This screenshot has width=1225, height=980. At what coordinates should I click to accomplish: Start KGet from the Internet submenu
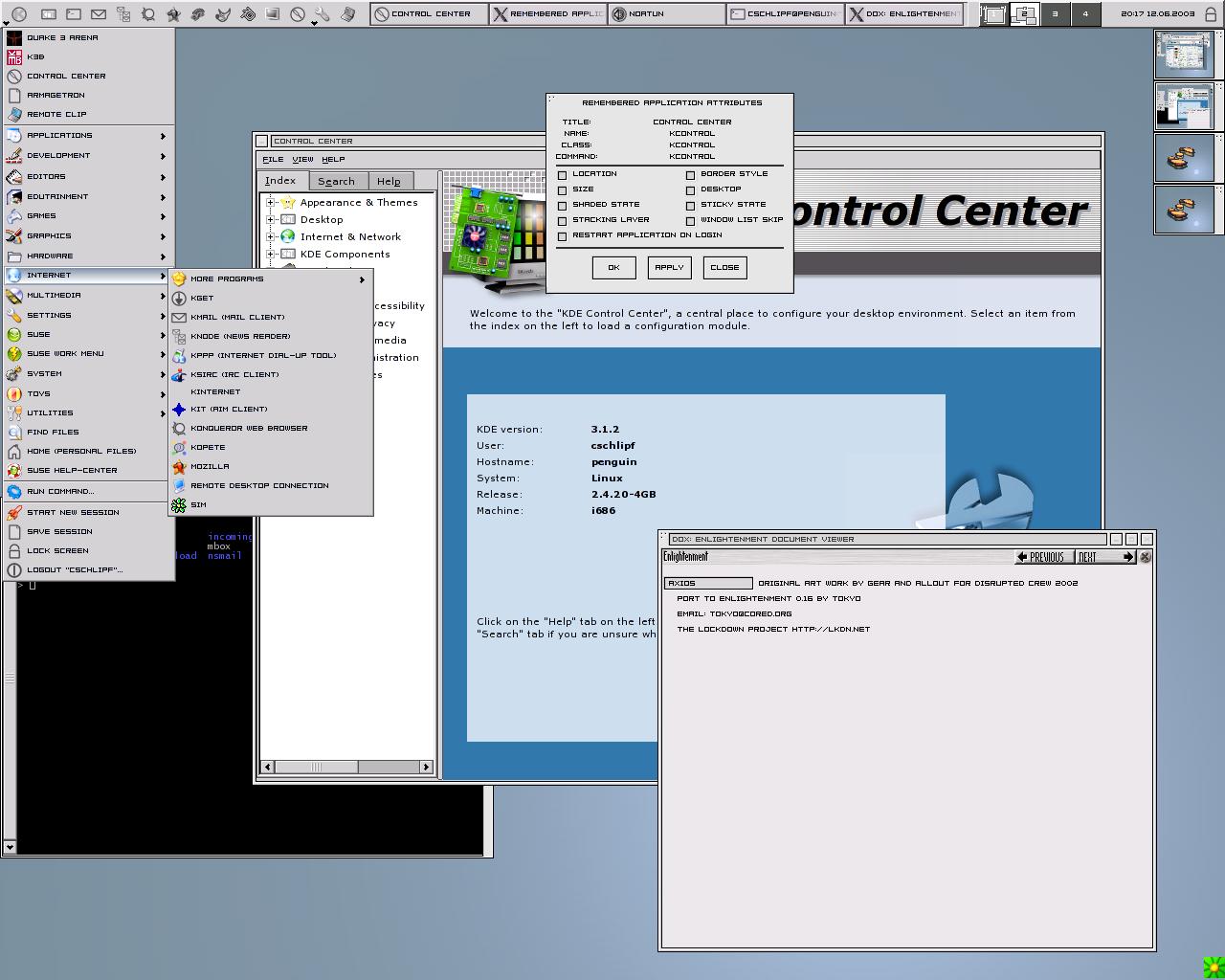[270, 298]
